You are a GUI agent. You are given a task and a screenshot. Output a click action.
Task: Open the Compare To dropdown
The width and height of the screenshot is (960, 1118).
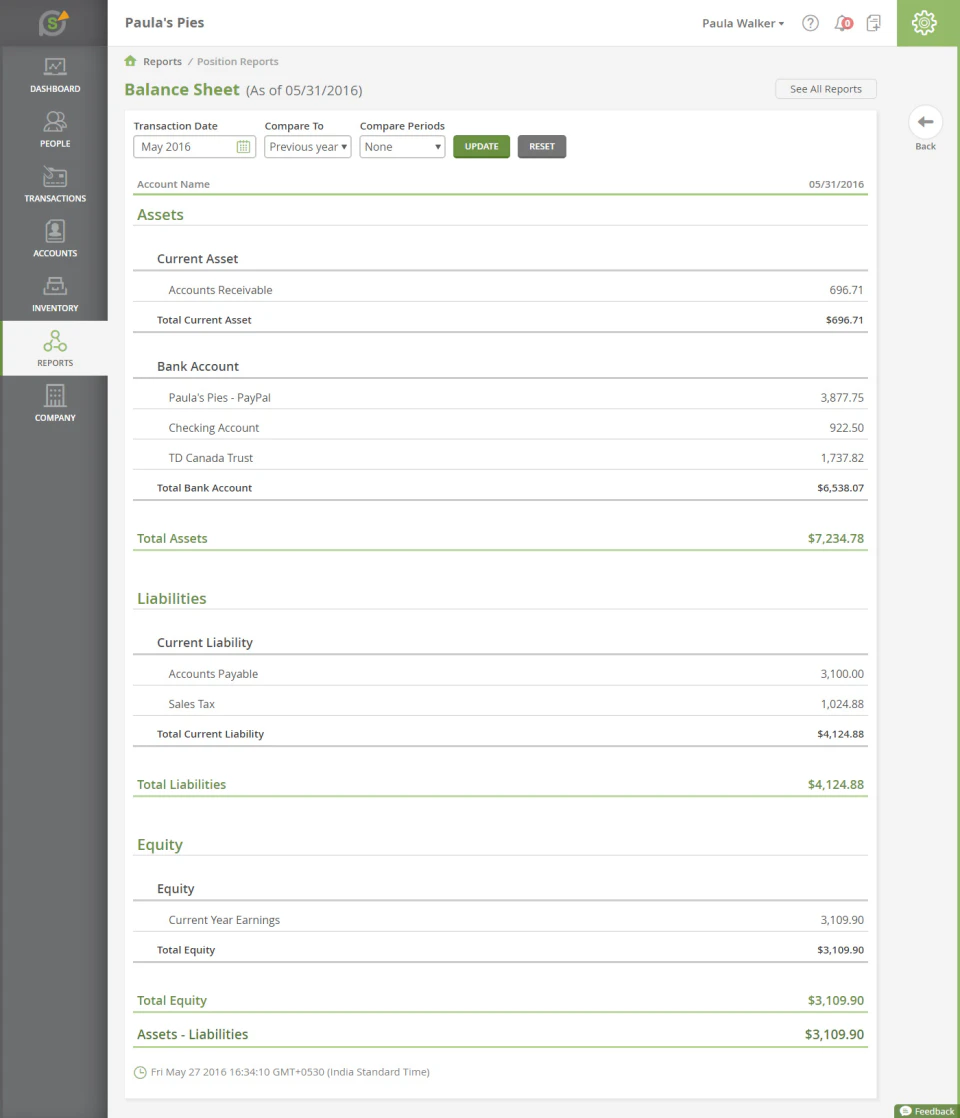pyautogui.click(x=307, y=146)
